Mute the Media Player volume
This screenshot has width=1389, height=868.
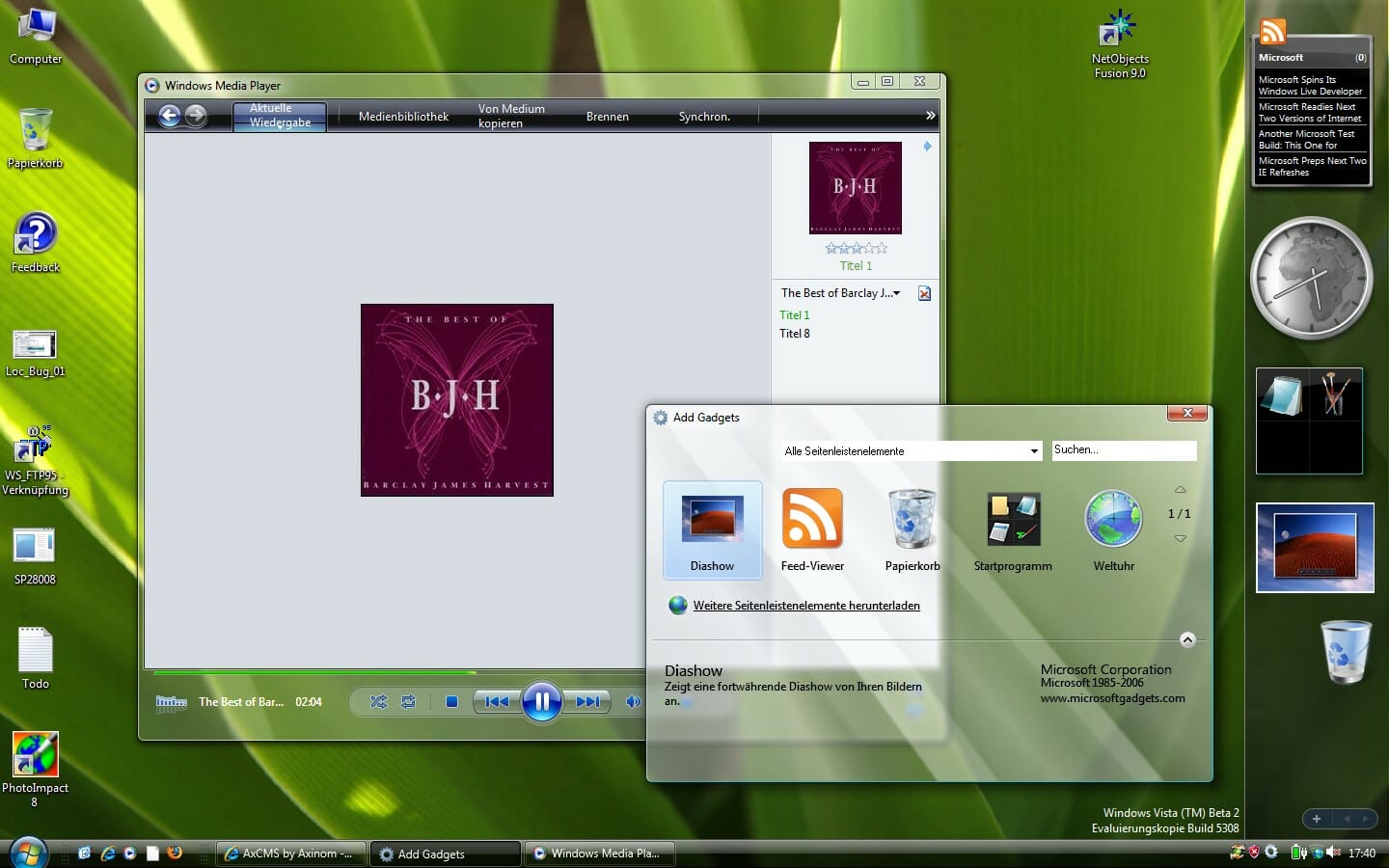coord(633,702)
